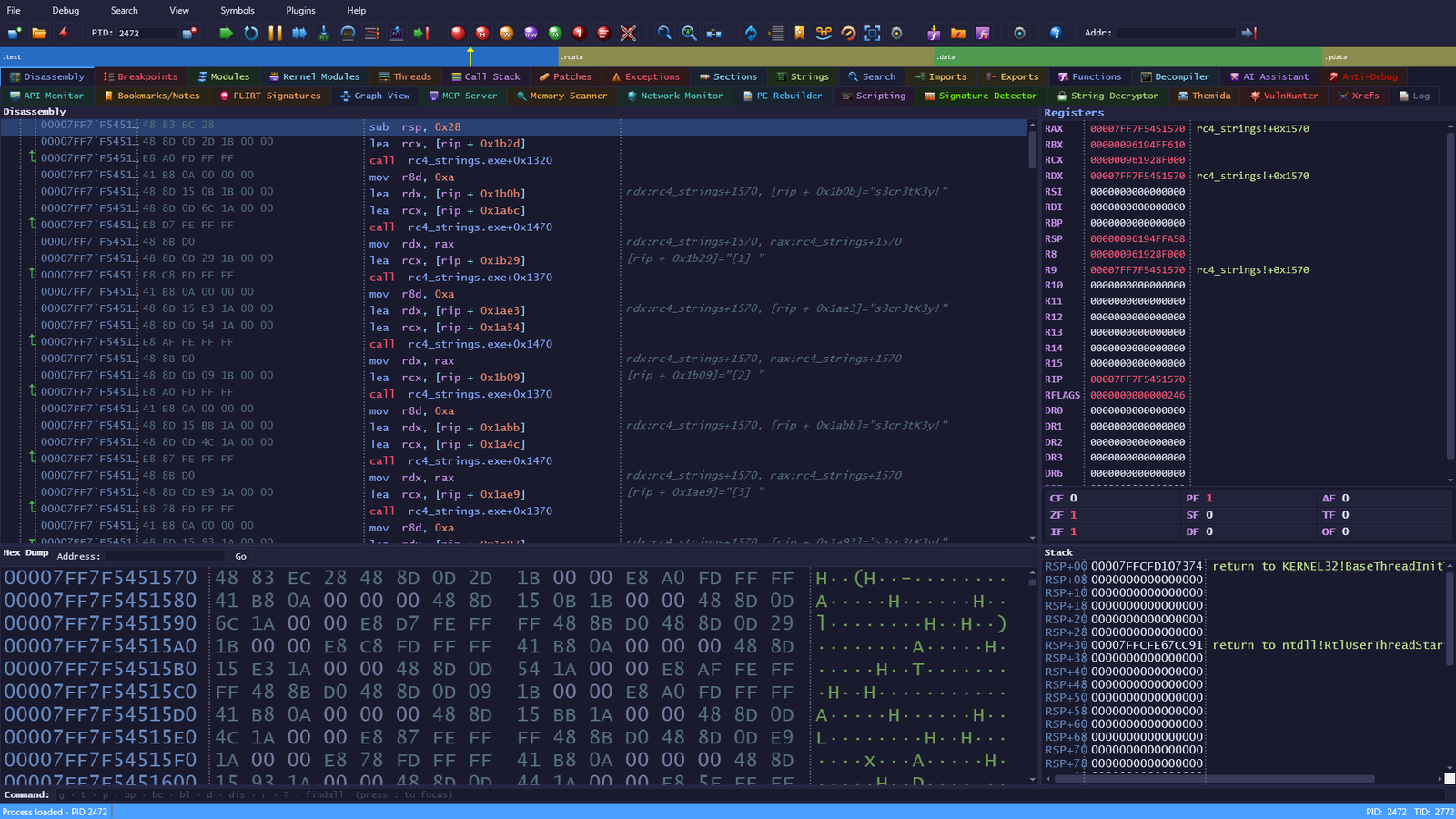
Task: Click the blue info about icon
Action: (1056, 33)
